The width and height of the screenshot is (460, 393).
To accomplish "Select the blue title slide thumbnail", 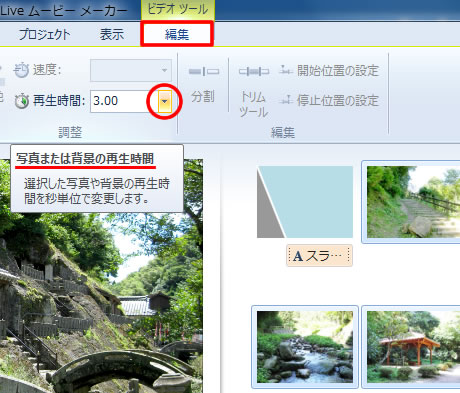I will (305, 202).
